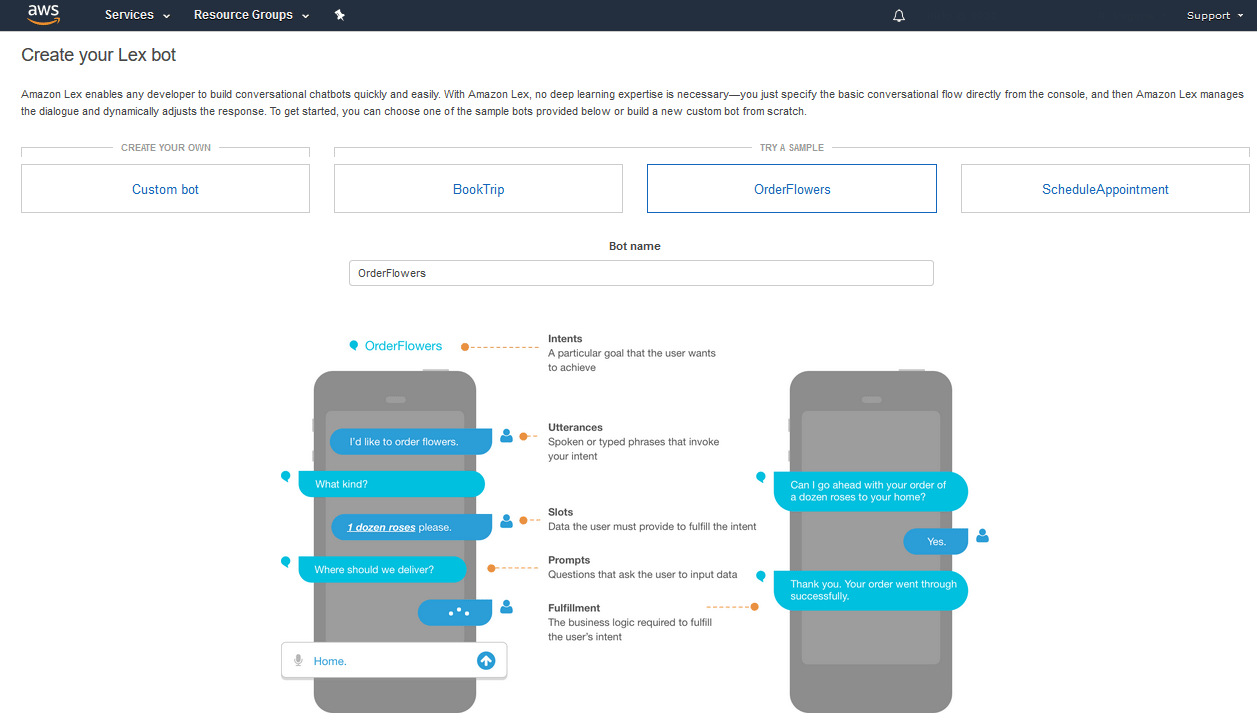Pick the ScheduleAppointment sample bot
The height and width of the screenshot is (721, 1258).
pyautogui.click(x=1105, y=189)
